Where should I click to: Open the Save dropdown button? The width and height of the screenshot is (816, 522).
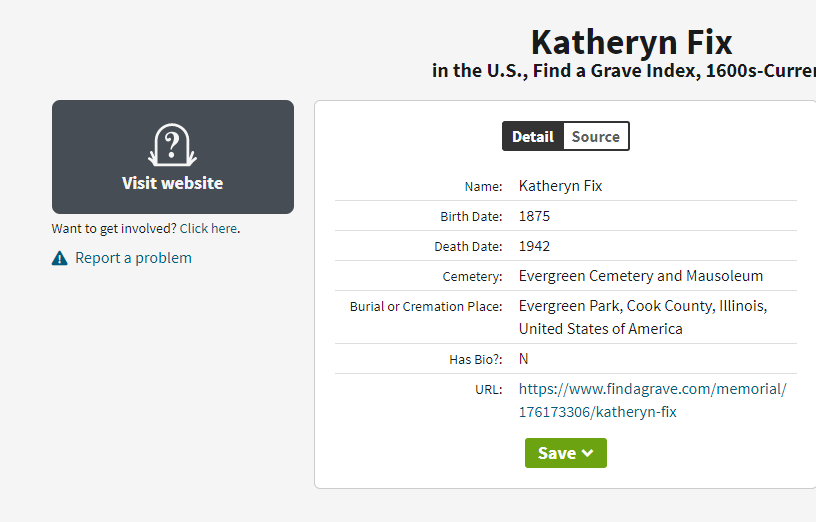566,453
